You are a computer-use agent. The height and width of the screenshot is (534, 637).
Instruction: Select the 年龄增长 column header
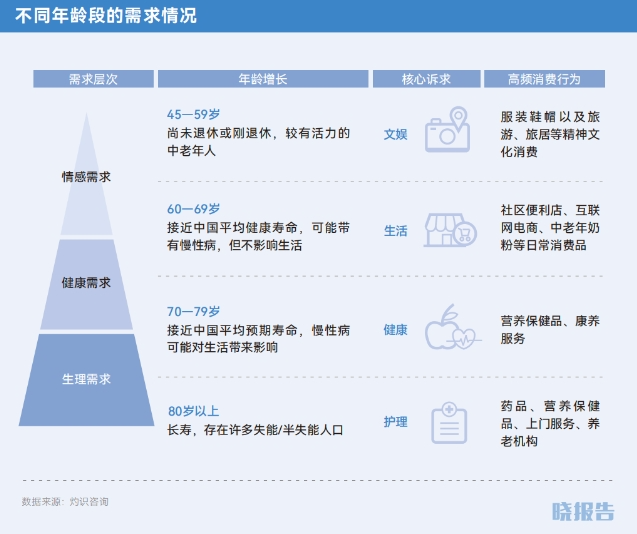[263, 79]
